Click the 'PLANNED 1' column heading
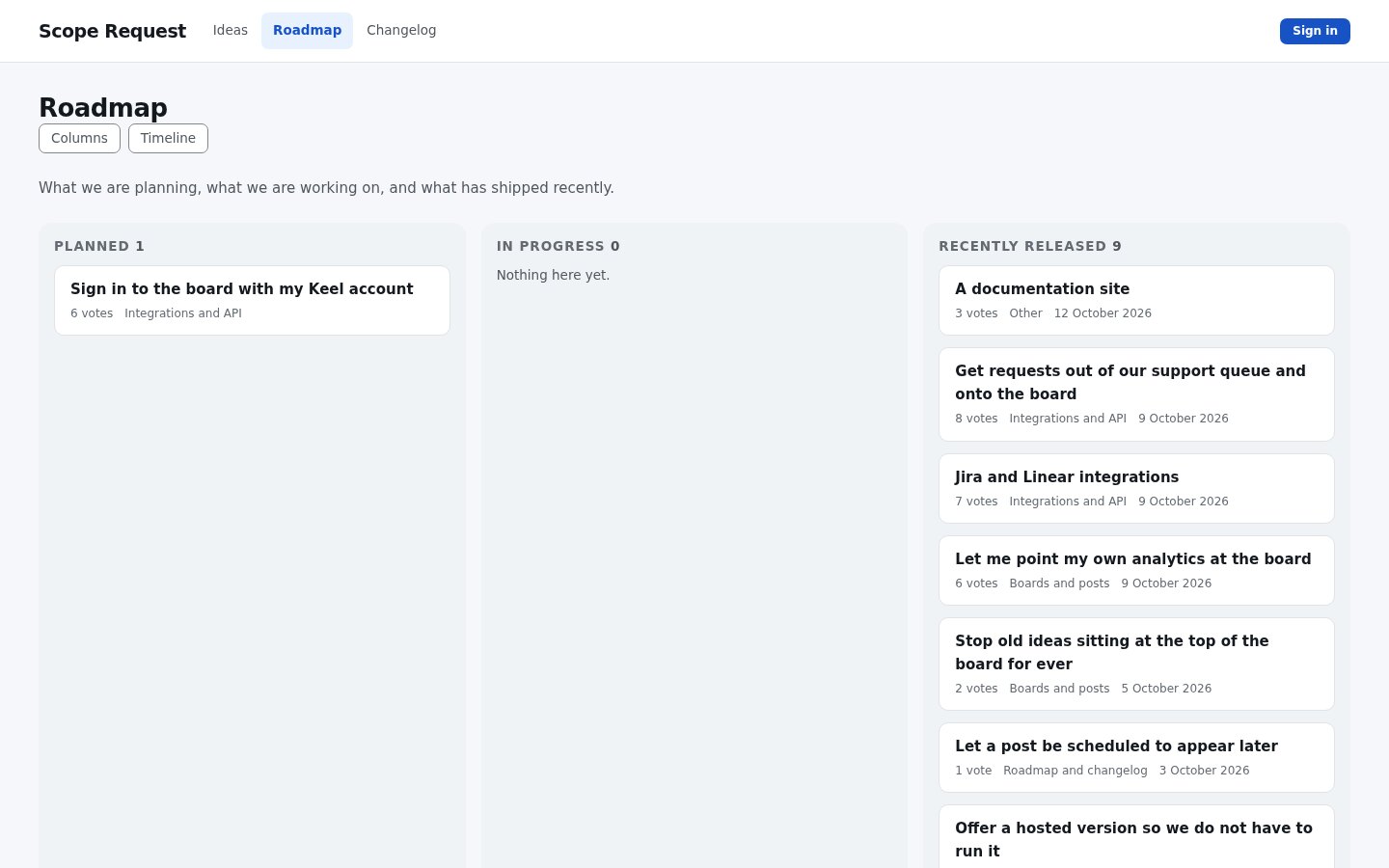1389x868 pixels. [x=99, y=246]
